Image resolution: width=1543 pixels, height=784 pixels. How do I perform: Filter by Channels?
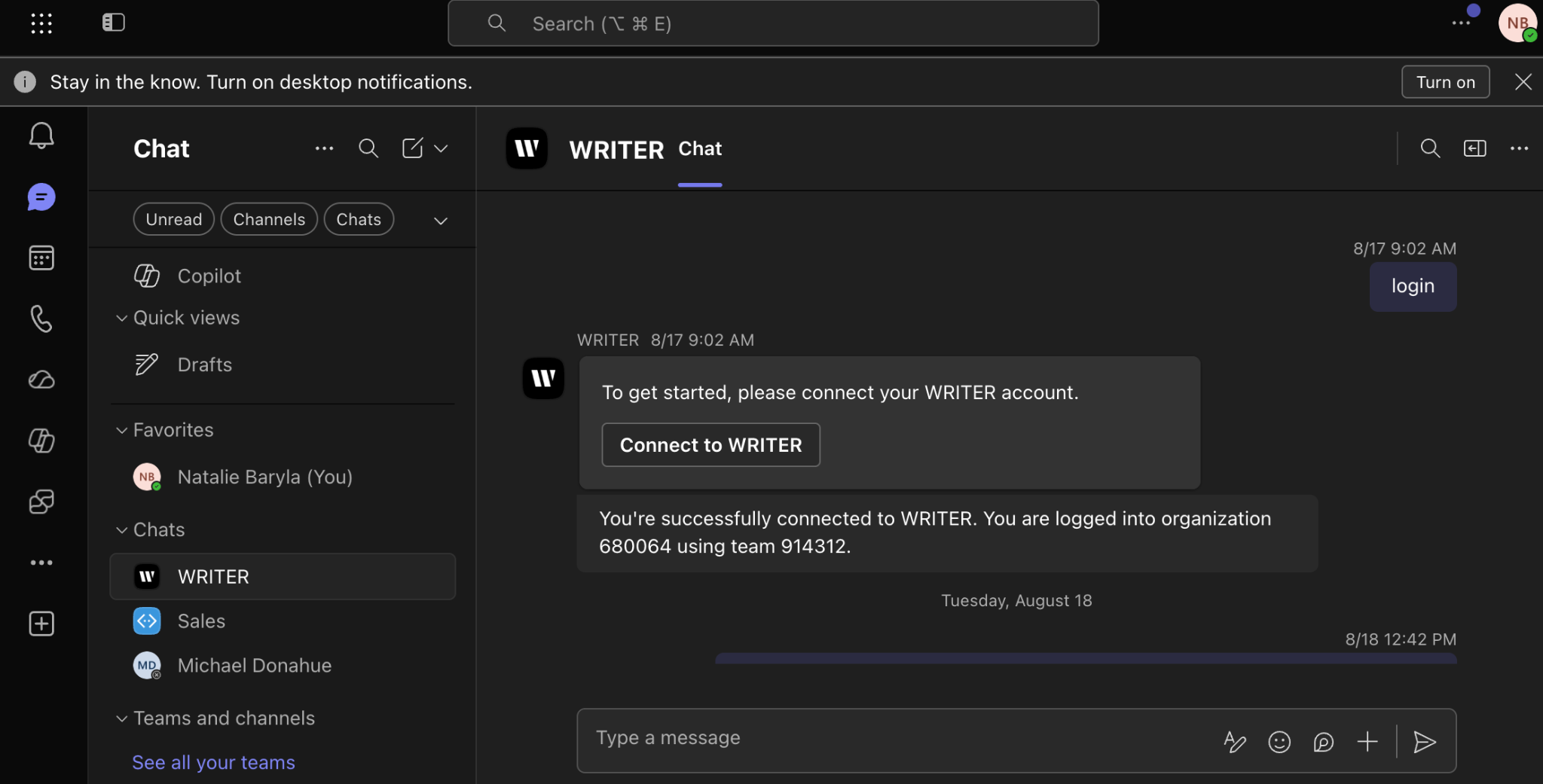(x=269, y=219)
